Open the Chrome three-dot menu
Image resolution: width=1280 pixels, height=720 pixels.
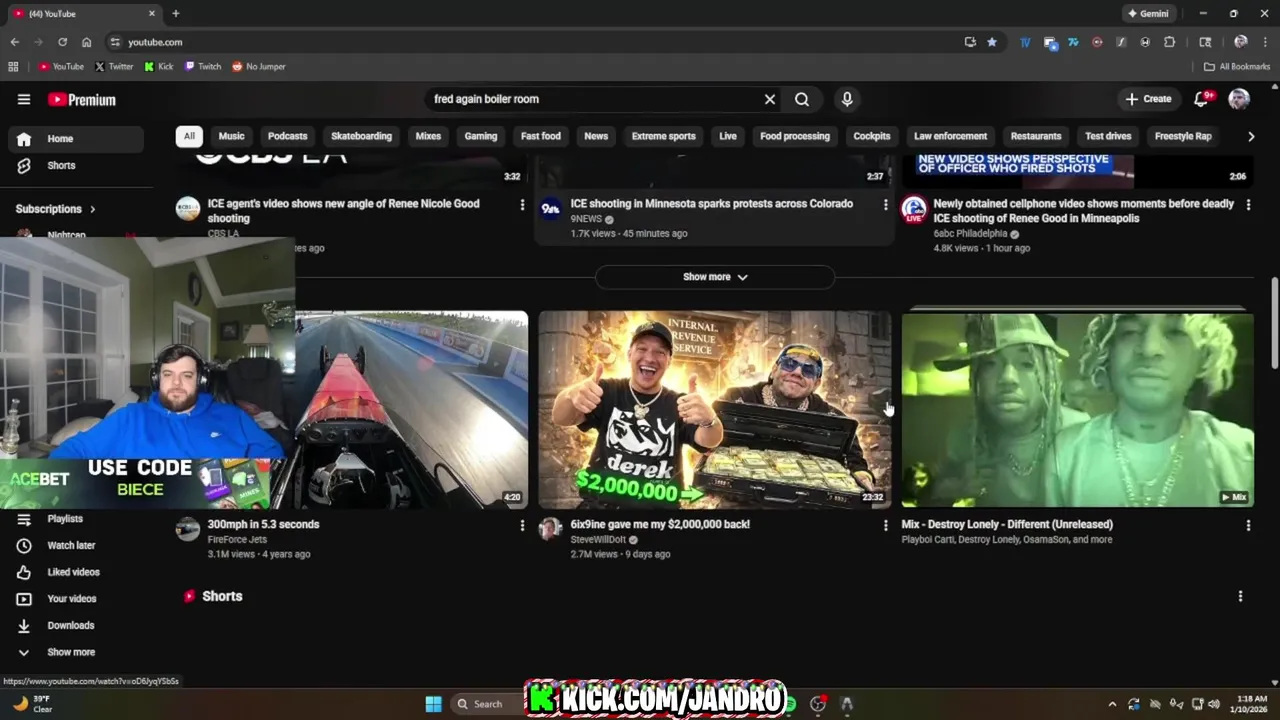click(x=1264, y=42)
